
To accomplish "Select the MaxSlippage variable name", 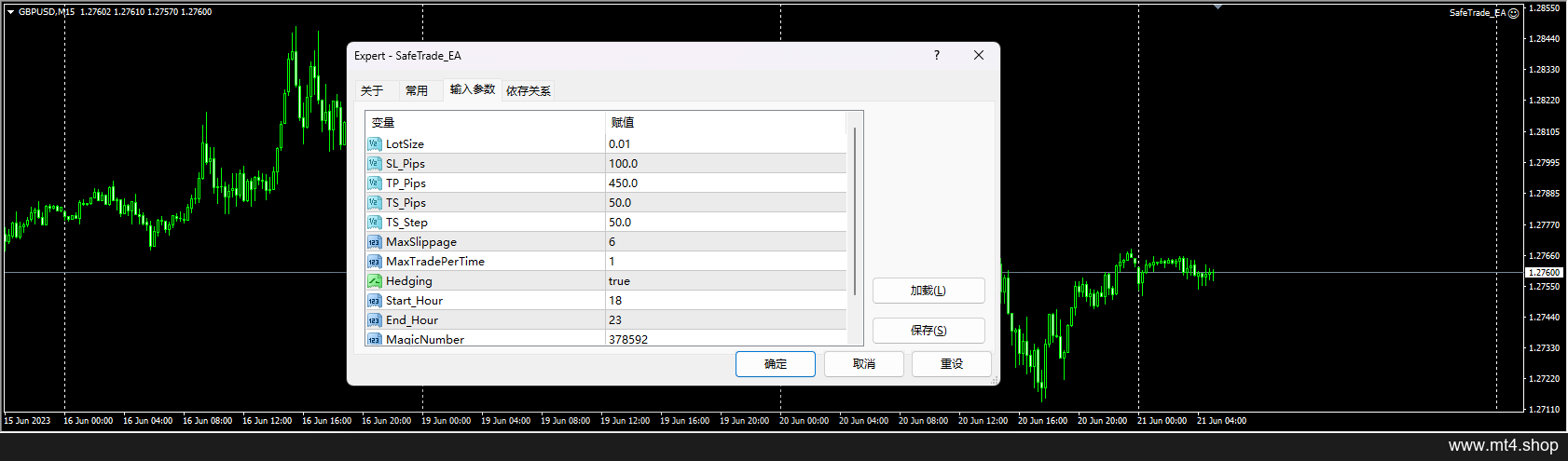I will (421, 241).
